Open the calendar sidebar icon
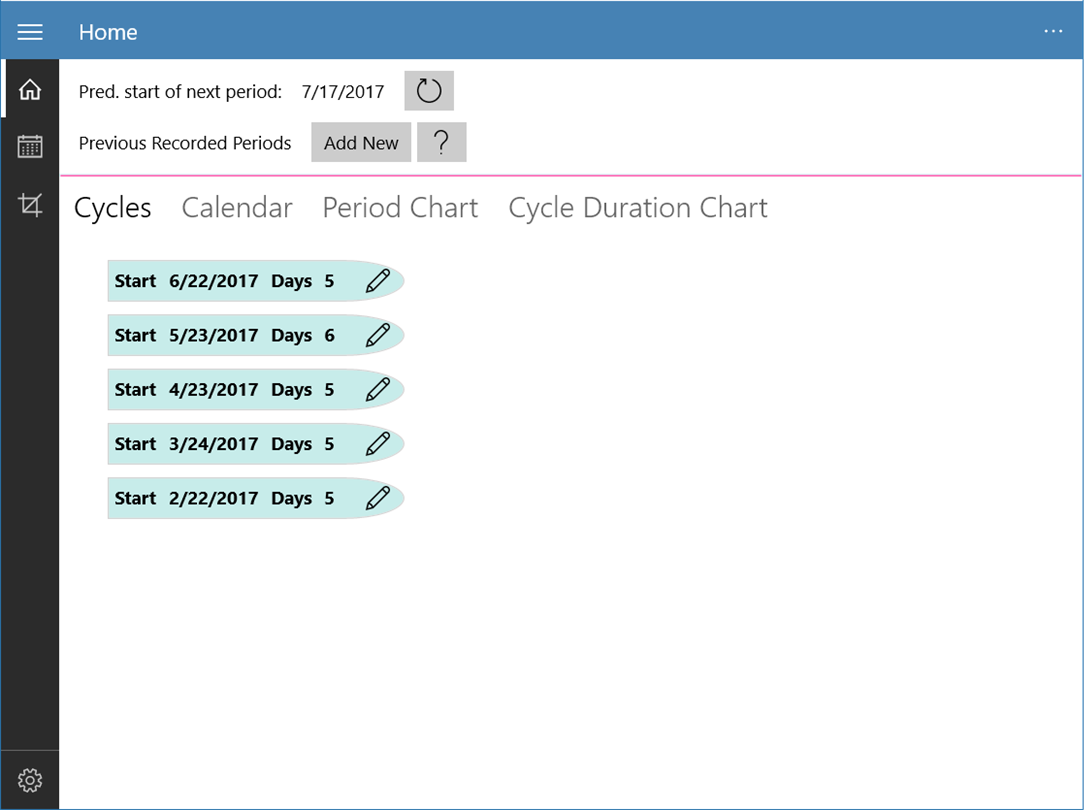The width and height of the screenshot is (1084, 810). 30,147
